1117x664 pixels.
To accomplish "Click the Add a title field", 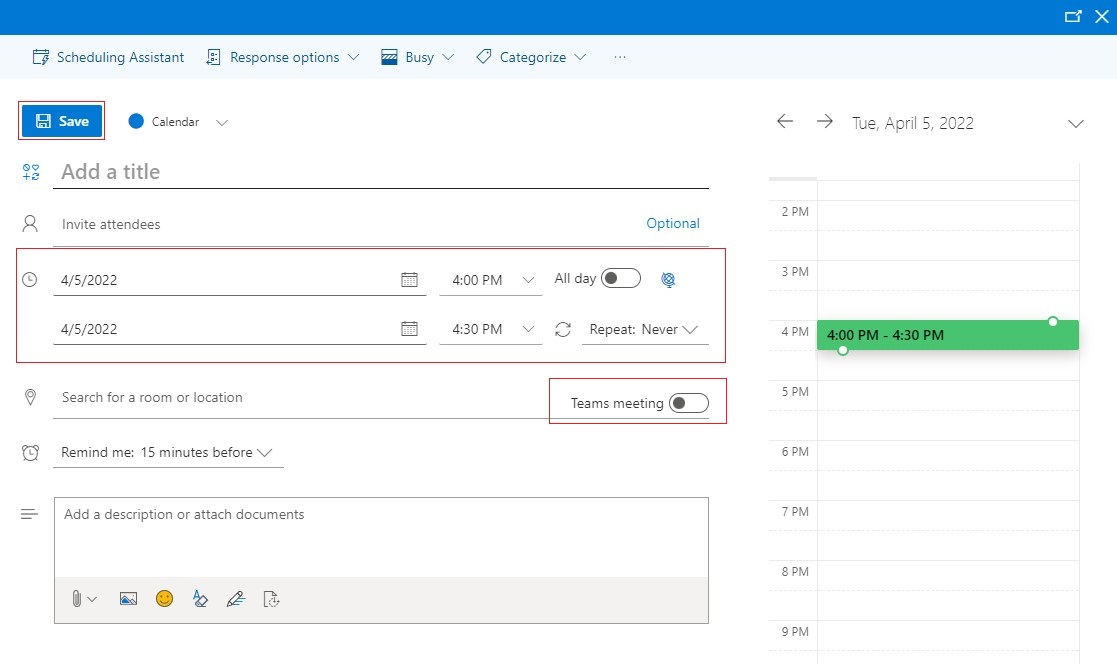I will coord(380,172).
